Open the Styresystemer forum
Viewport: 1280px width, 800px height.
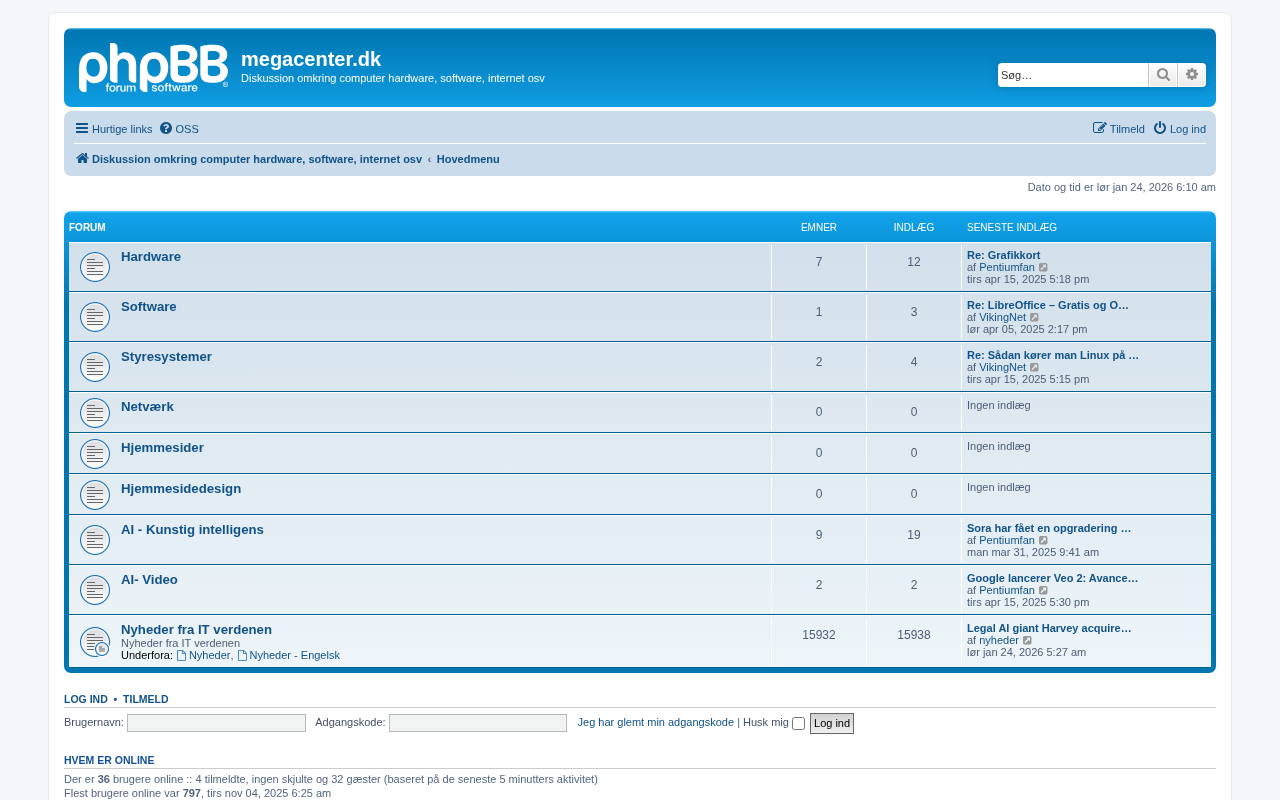166,357
